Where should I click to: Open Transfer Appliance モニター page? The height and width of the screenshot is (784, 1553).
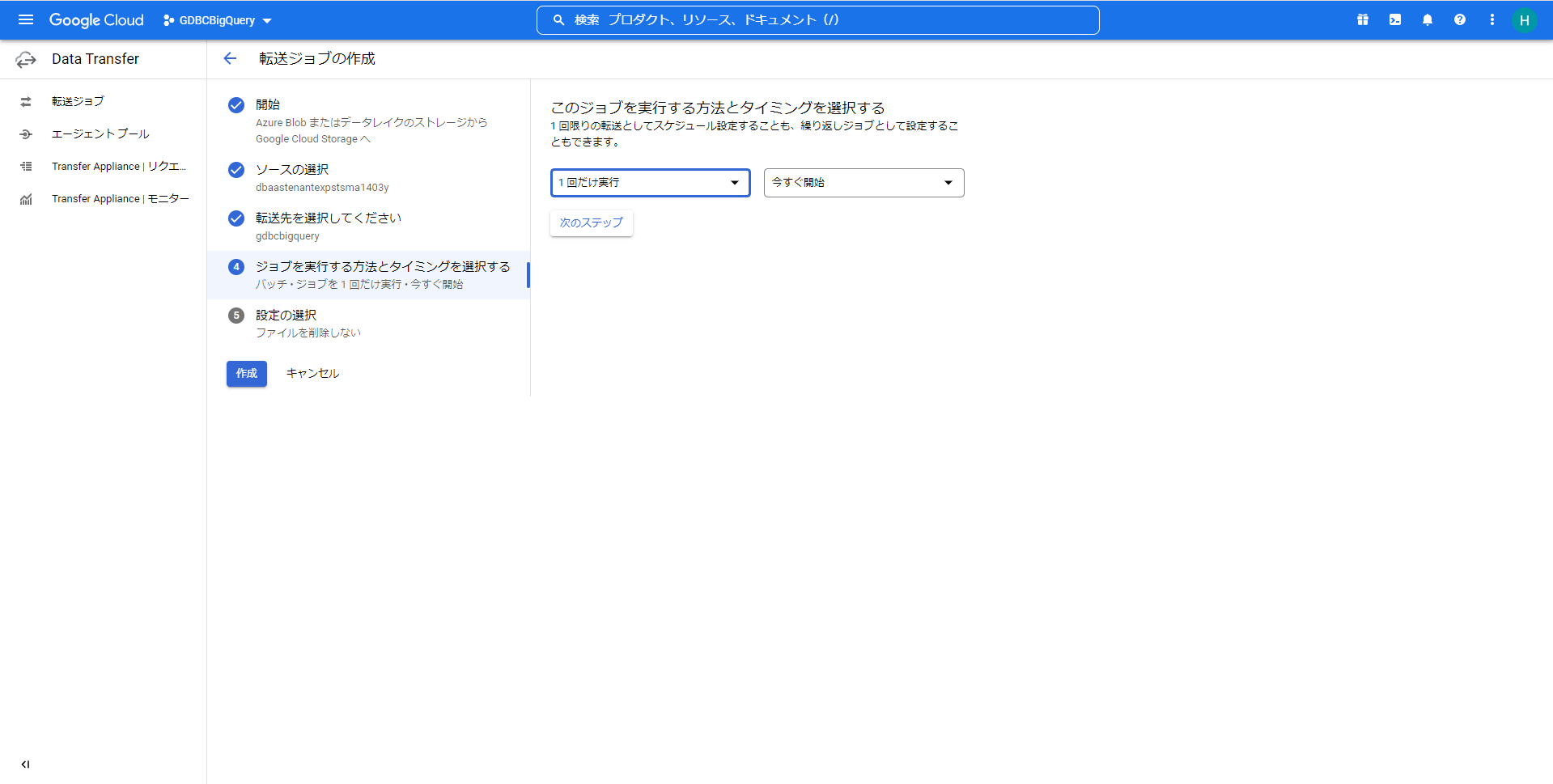pyautogui.click(x=120, y=198)
